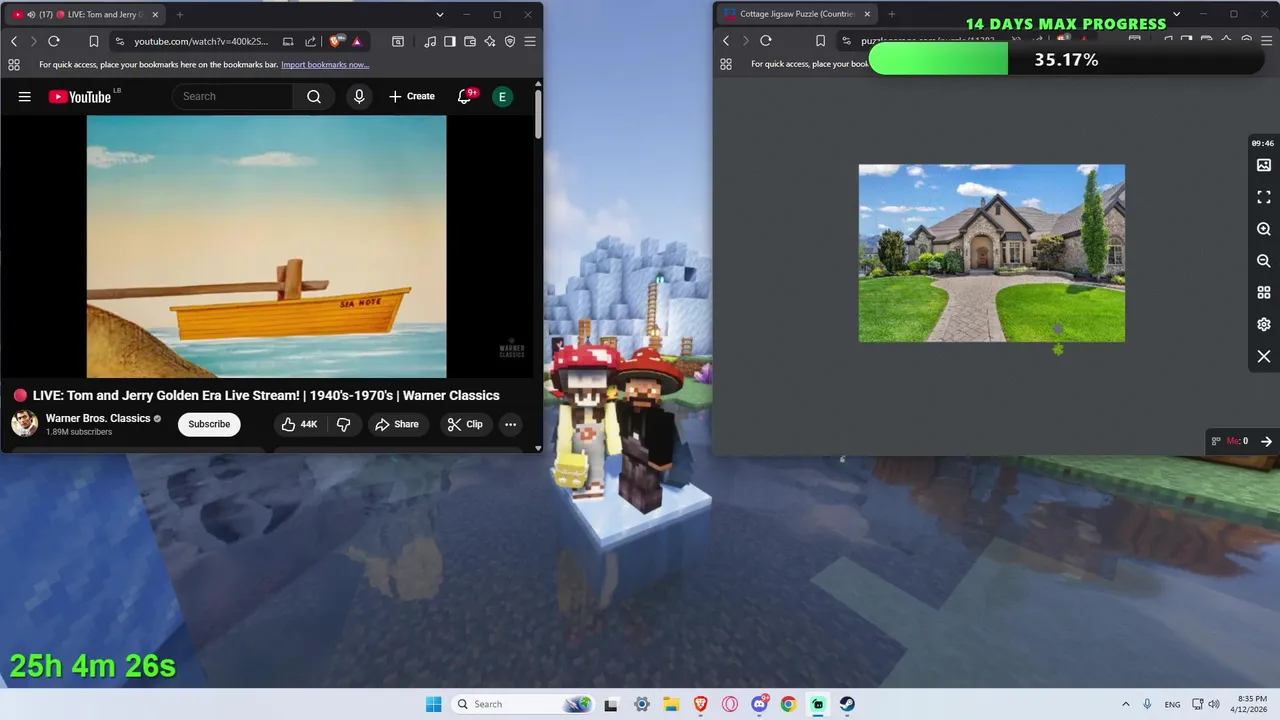
Task: Mute tab audio via the speaker icon
Action: tap(31, 15)
